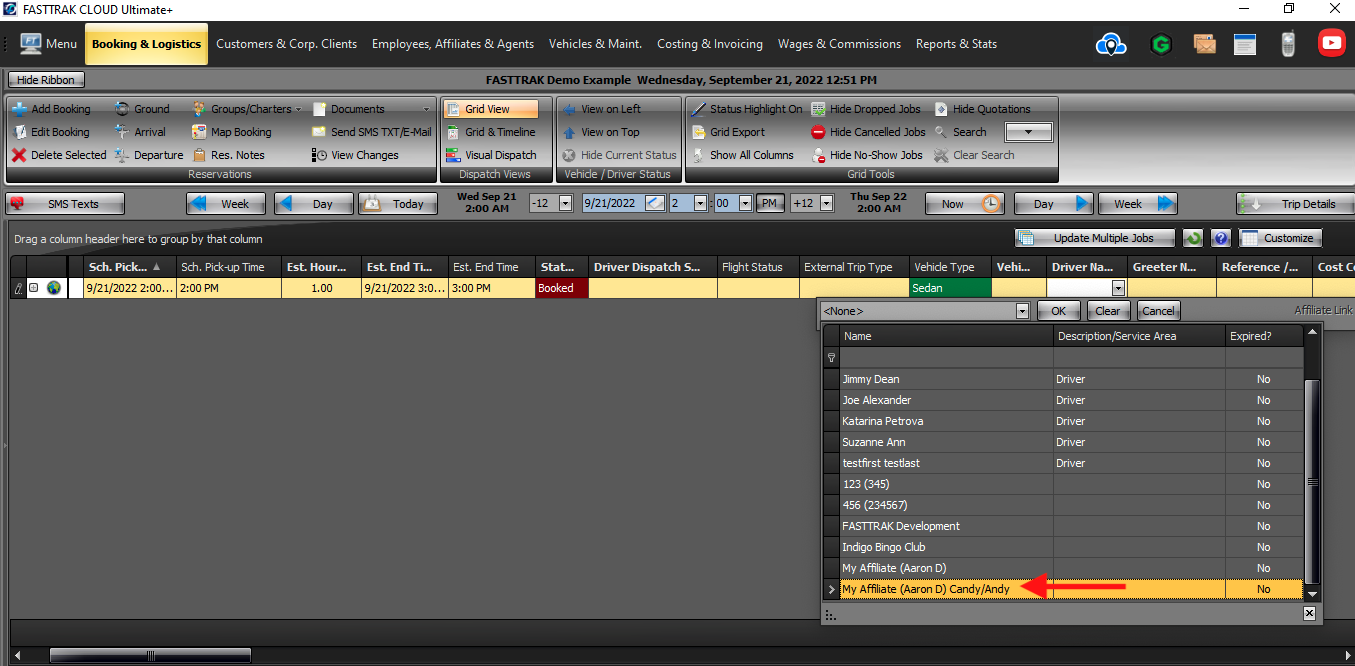Viewport: 1355px width, 666px height.
Task: Open the cloud location icon in the top bar
Action: tap(1111, 44)
